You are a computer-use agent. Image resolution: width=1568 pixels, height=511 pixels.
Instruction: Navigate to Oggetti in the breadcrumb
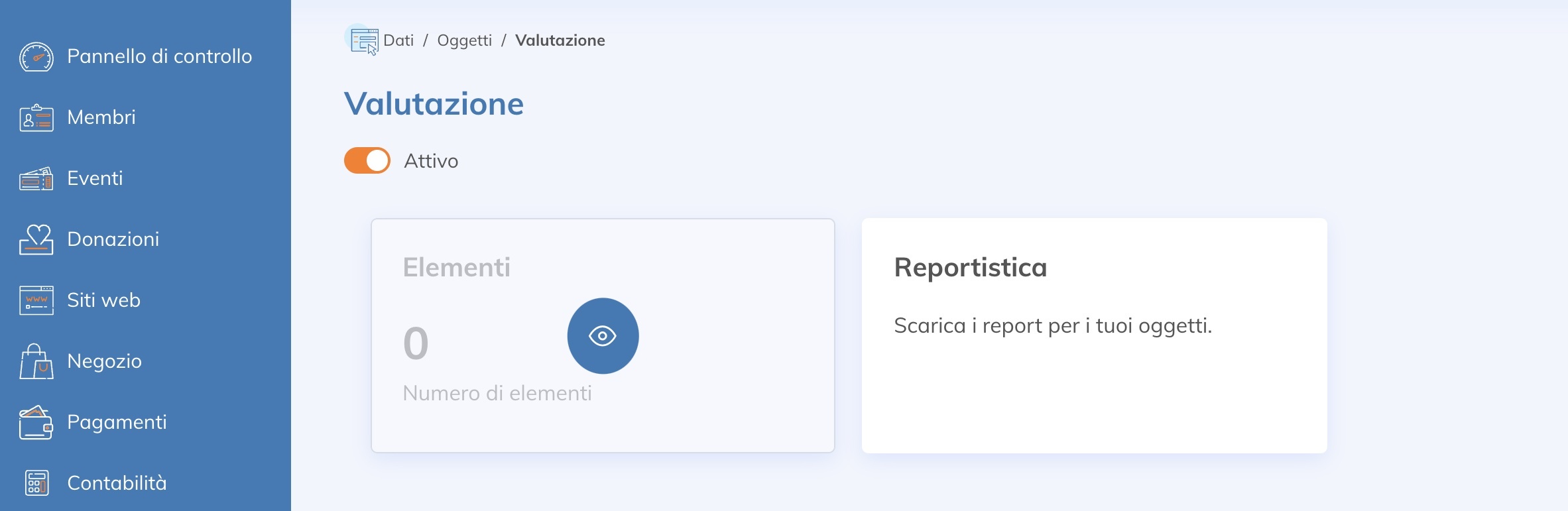464,40
